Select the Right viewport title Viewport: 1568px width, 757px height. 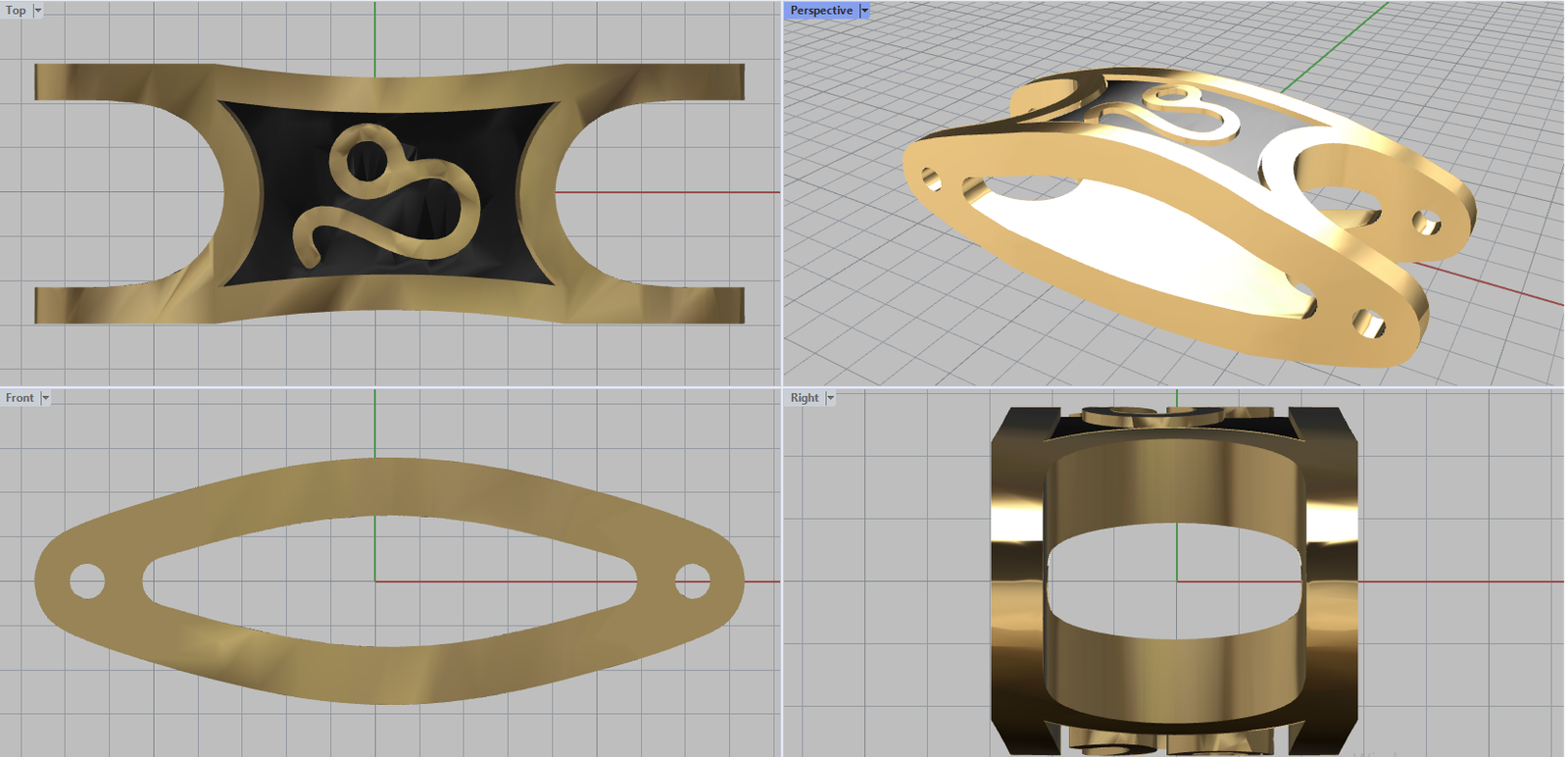[x=805, y=398]
